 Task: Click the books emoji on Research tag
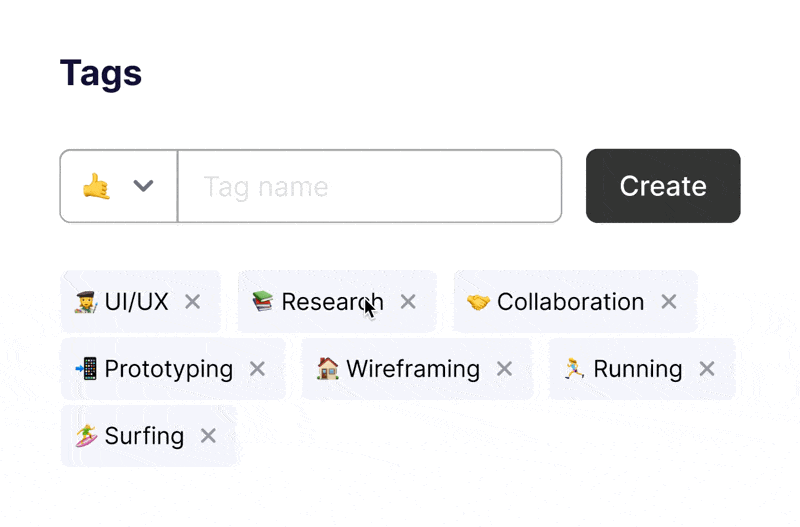pos(263,301)
